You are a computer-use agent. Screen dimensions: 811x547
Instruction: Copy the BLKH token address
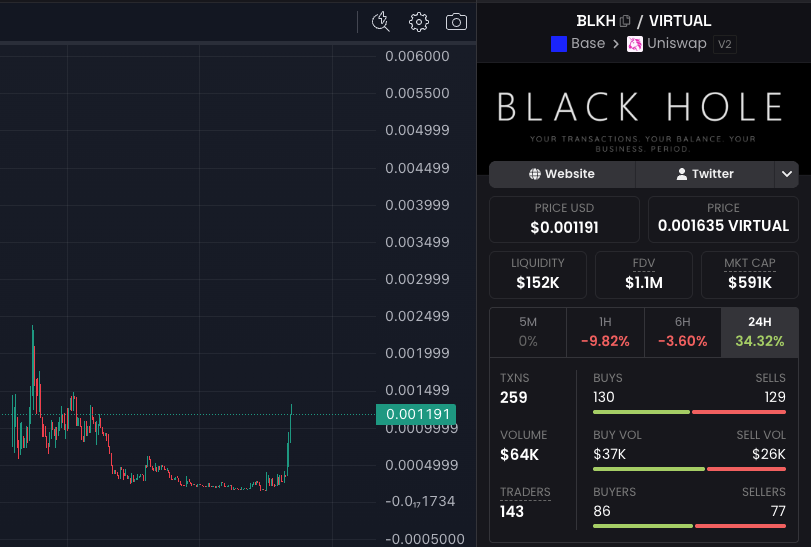625,21
